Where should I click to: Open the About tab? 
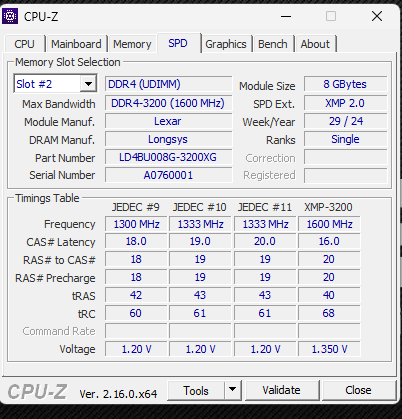pos(315,44)
